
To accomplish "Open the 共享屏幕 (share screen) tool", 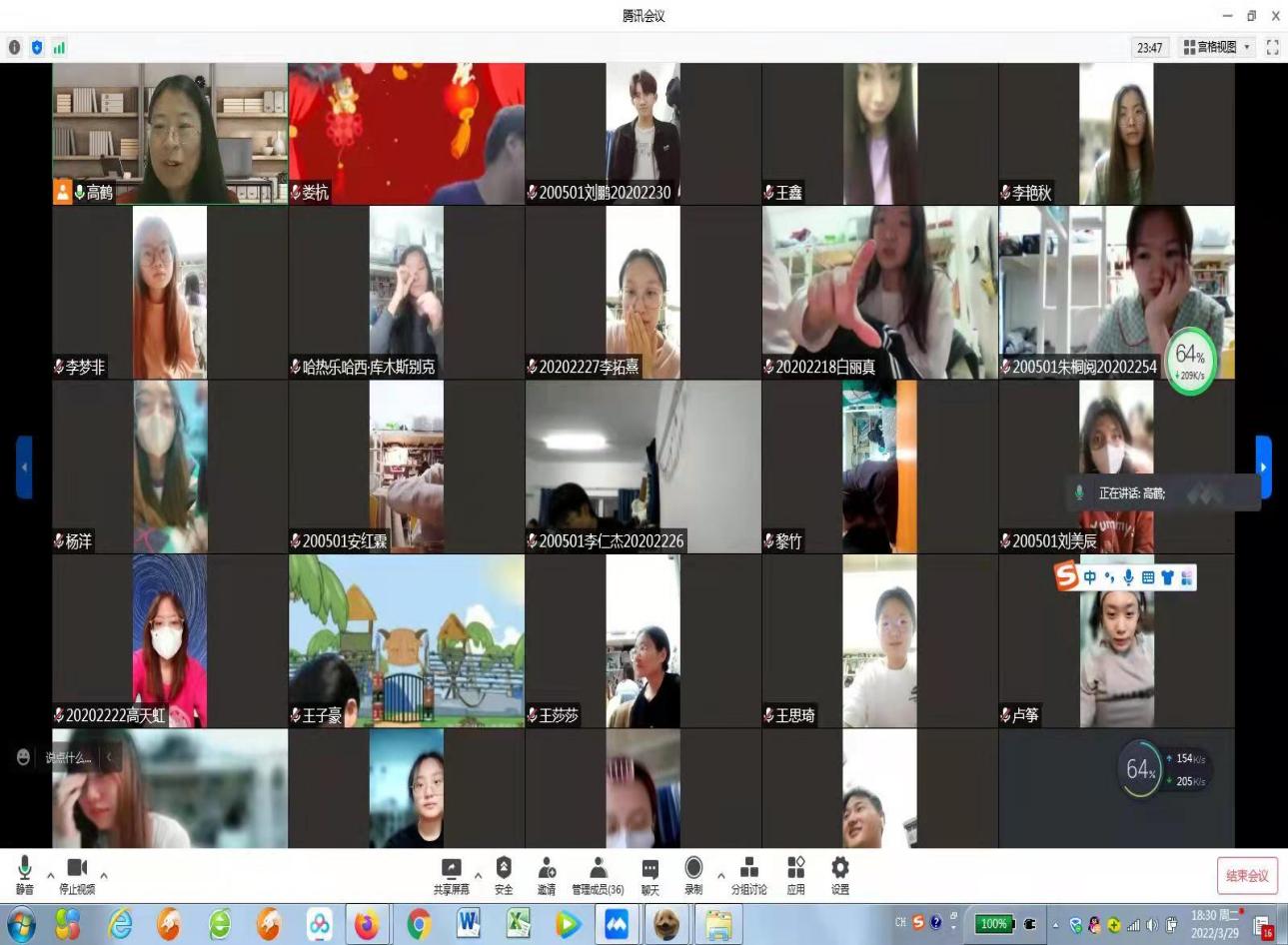I will click(451, 874).
